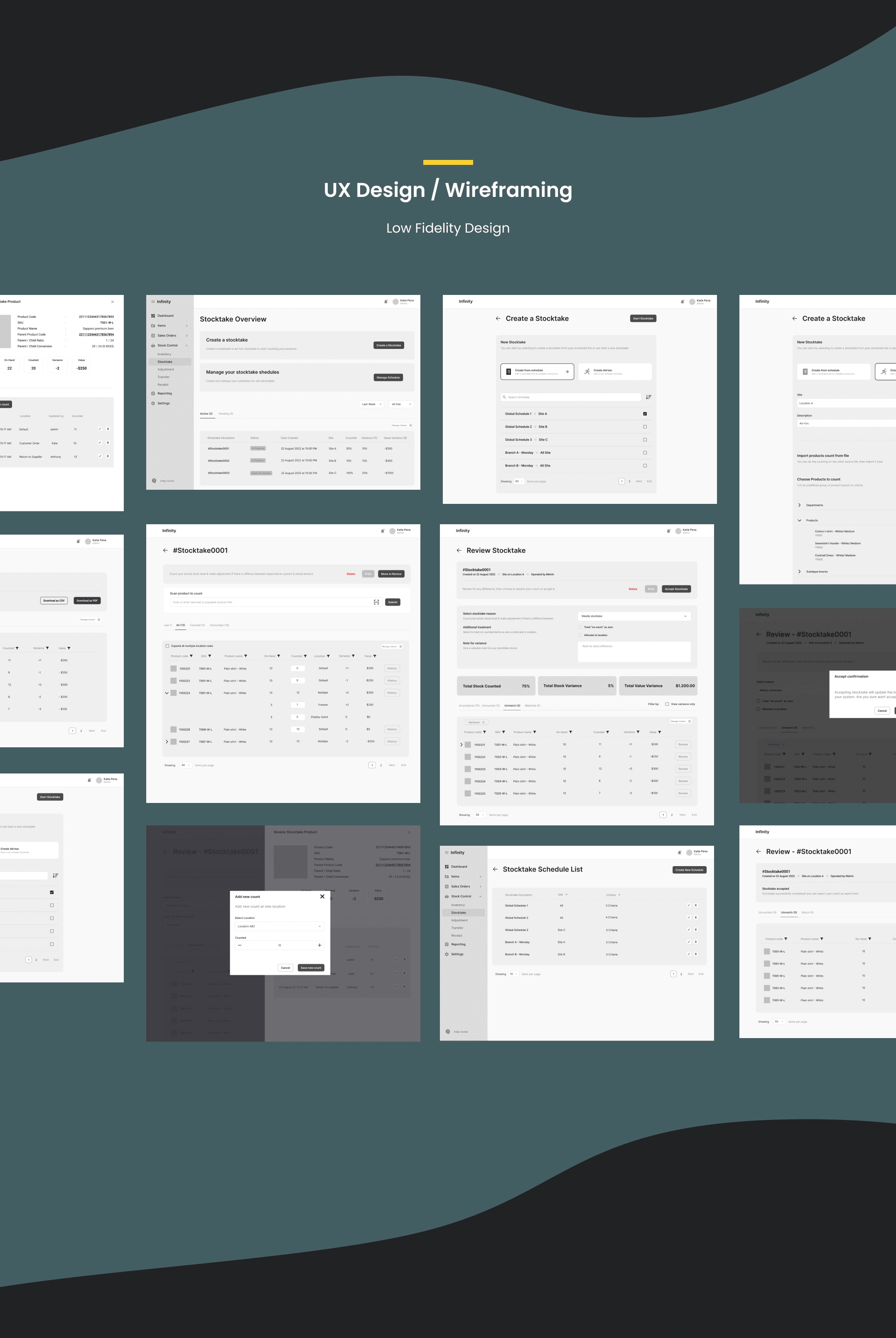
Task: Remove the Variance filter chip
Action: pos(484,722)
